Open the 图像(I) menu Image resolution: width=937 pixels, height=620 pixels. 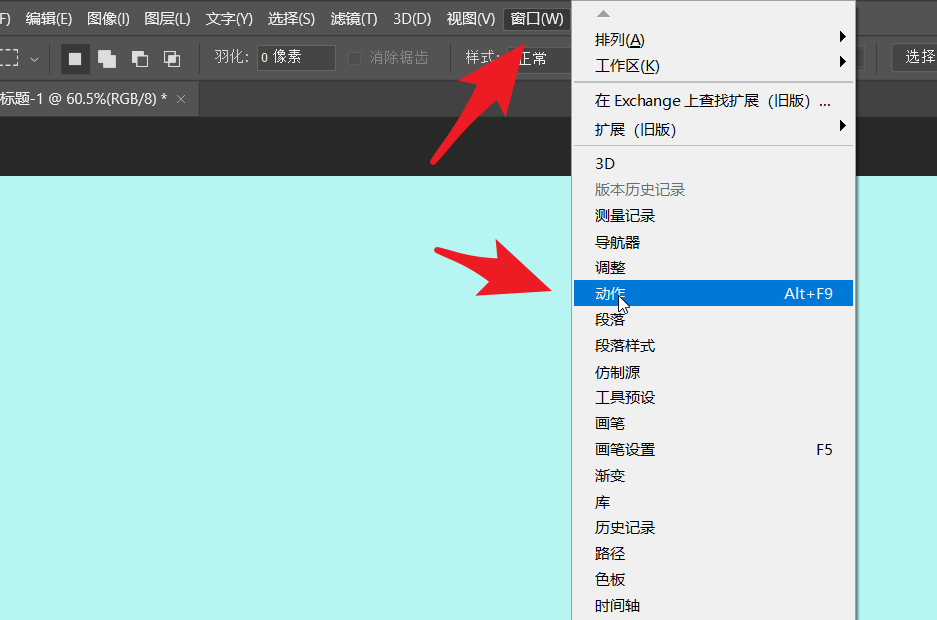(x=108, y=19)
